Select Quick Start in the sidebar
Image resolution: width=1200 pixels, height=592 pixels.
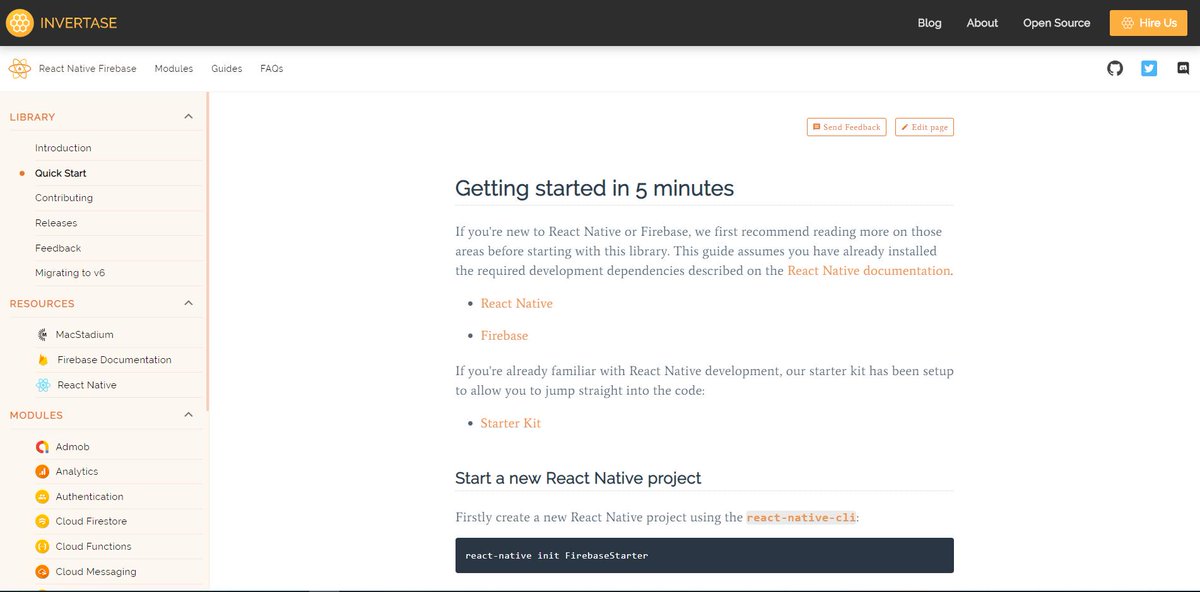click(61, 173)
